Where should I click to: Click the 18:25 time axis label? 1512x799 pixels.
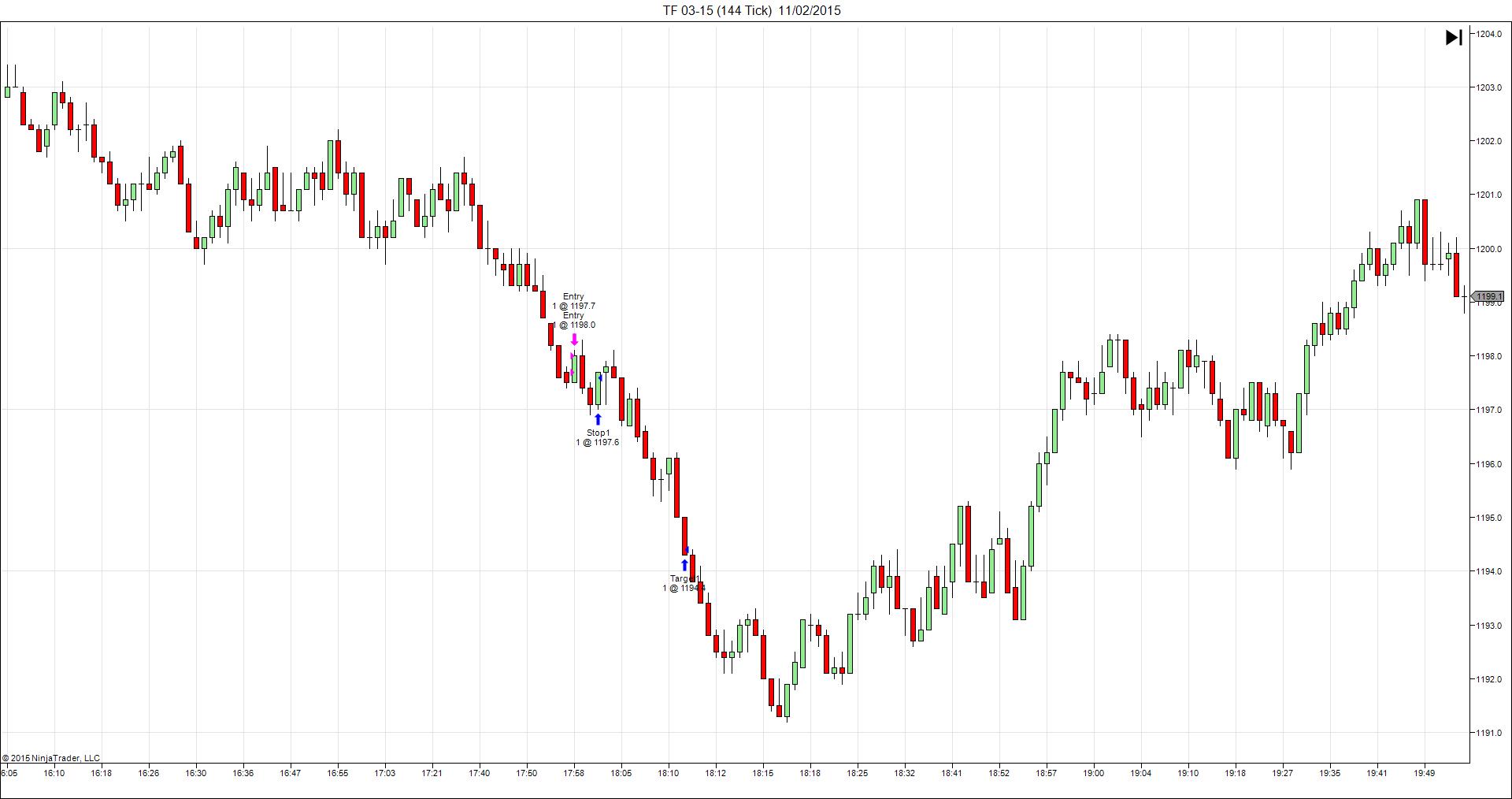coord(858,773)
